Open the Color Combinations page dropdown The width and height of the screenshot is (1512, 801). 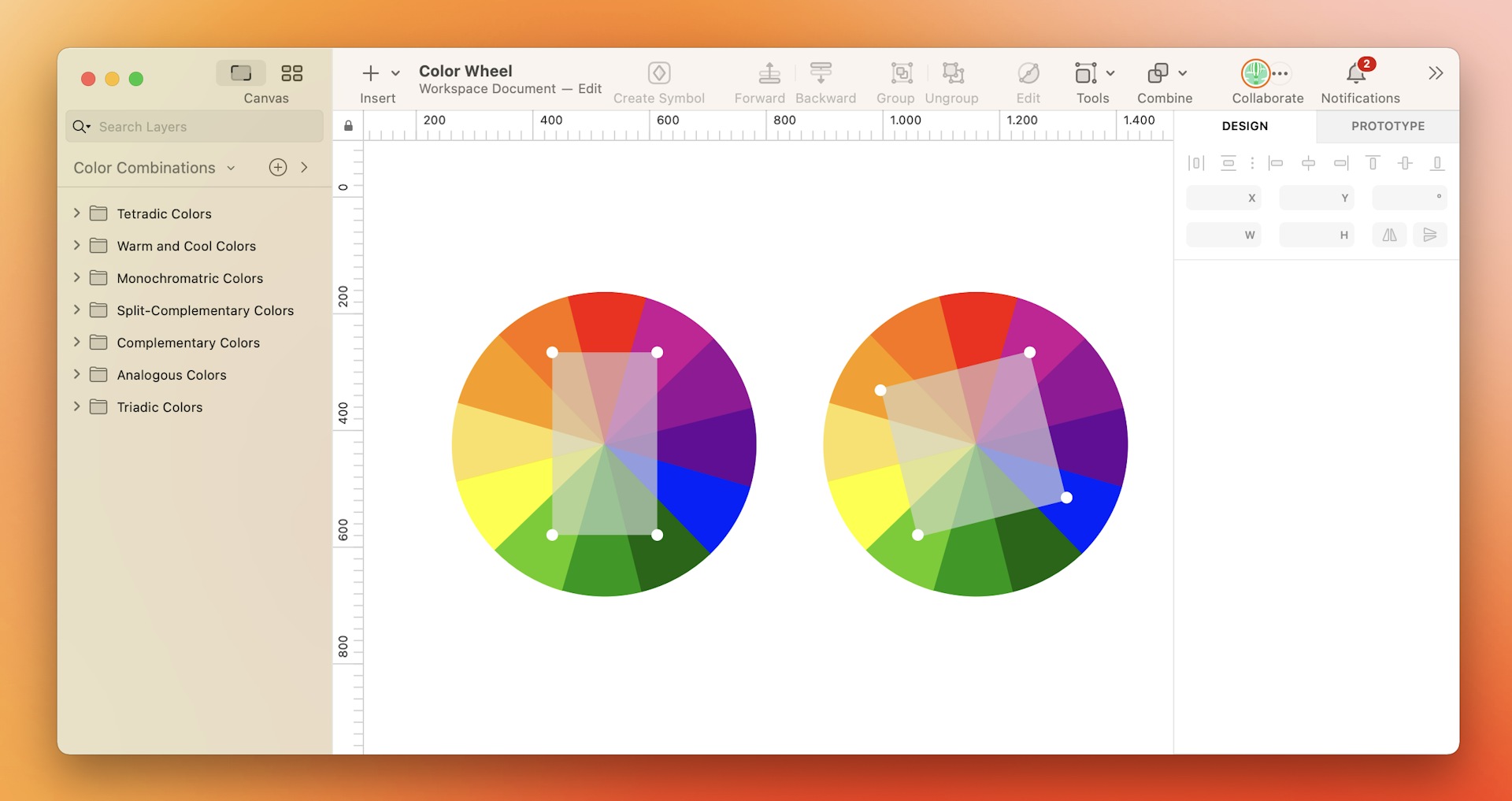pyautogui.click(x=232, y=167)
